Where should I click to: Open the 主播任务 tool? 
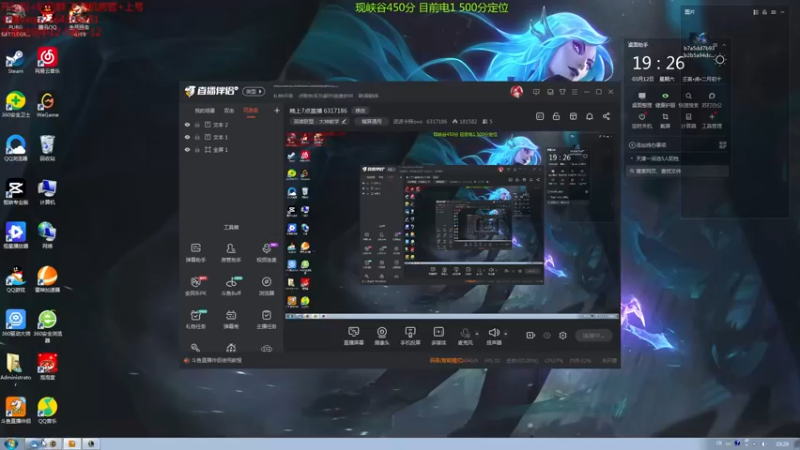[x=266, y=319]
